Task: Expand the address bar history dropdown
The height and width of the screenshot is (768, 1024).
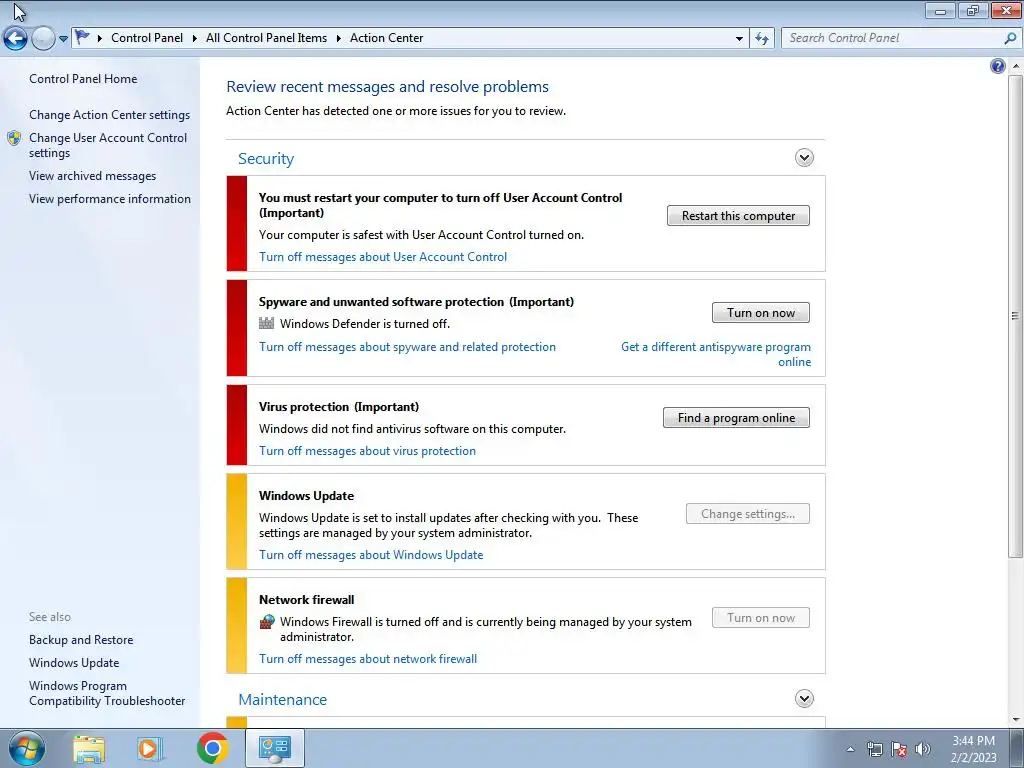Action: (739, 39)
